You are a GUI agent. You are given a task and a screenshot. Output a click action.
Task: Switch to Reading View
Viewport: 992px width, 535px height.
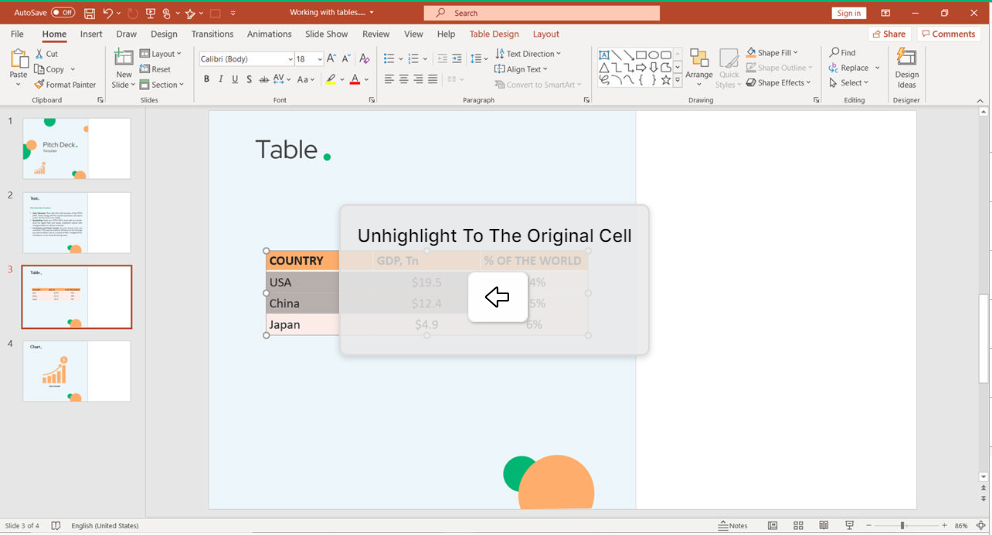824,526
